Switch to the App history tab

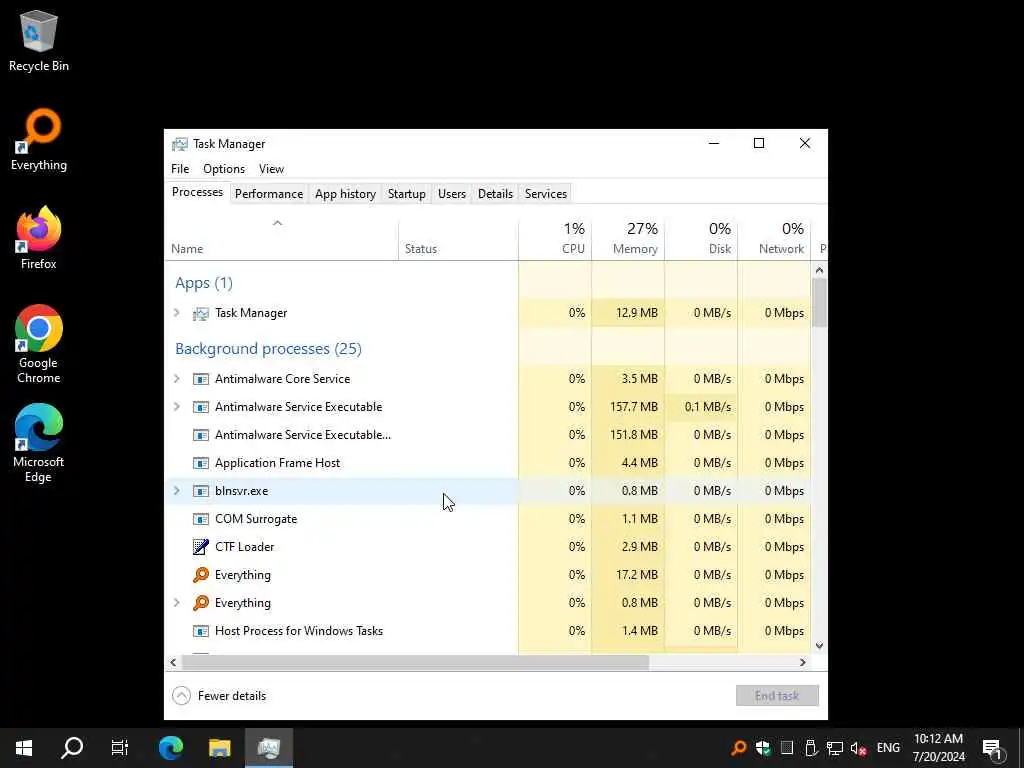click(345, 194)
